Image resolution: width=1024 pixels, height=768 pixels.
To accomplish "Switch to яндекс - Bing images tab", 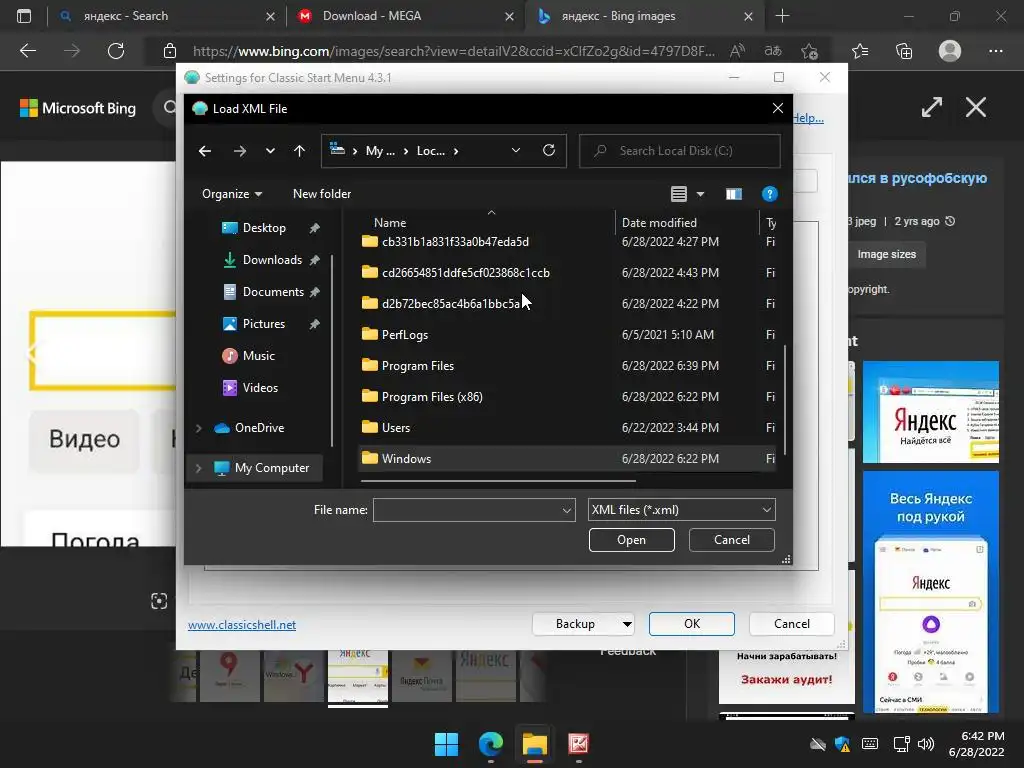I will [644, 16].
